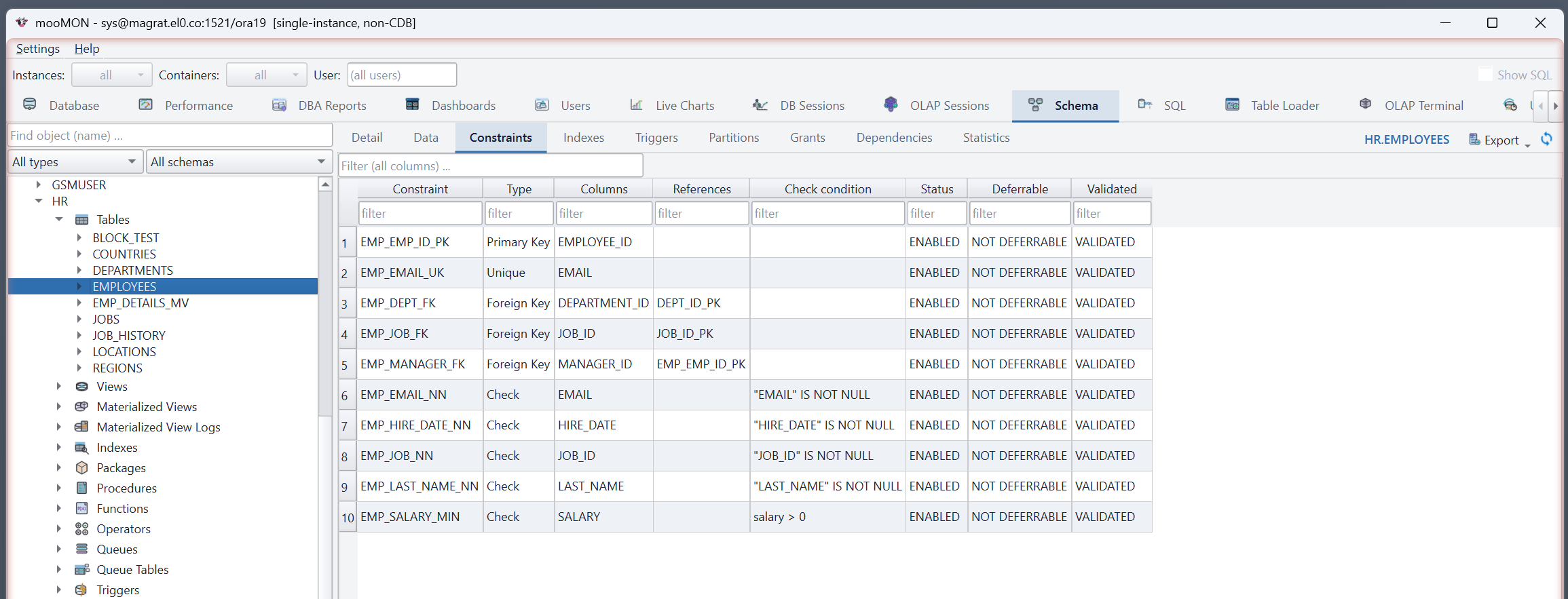Open the Partitions tab

734,138
